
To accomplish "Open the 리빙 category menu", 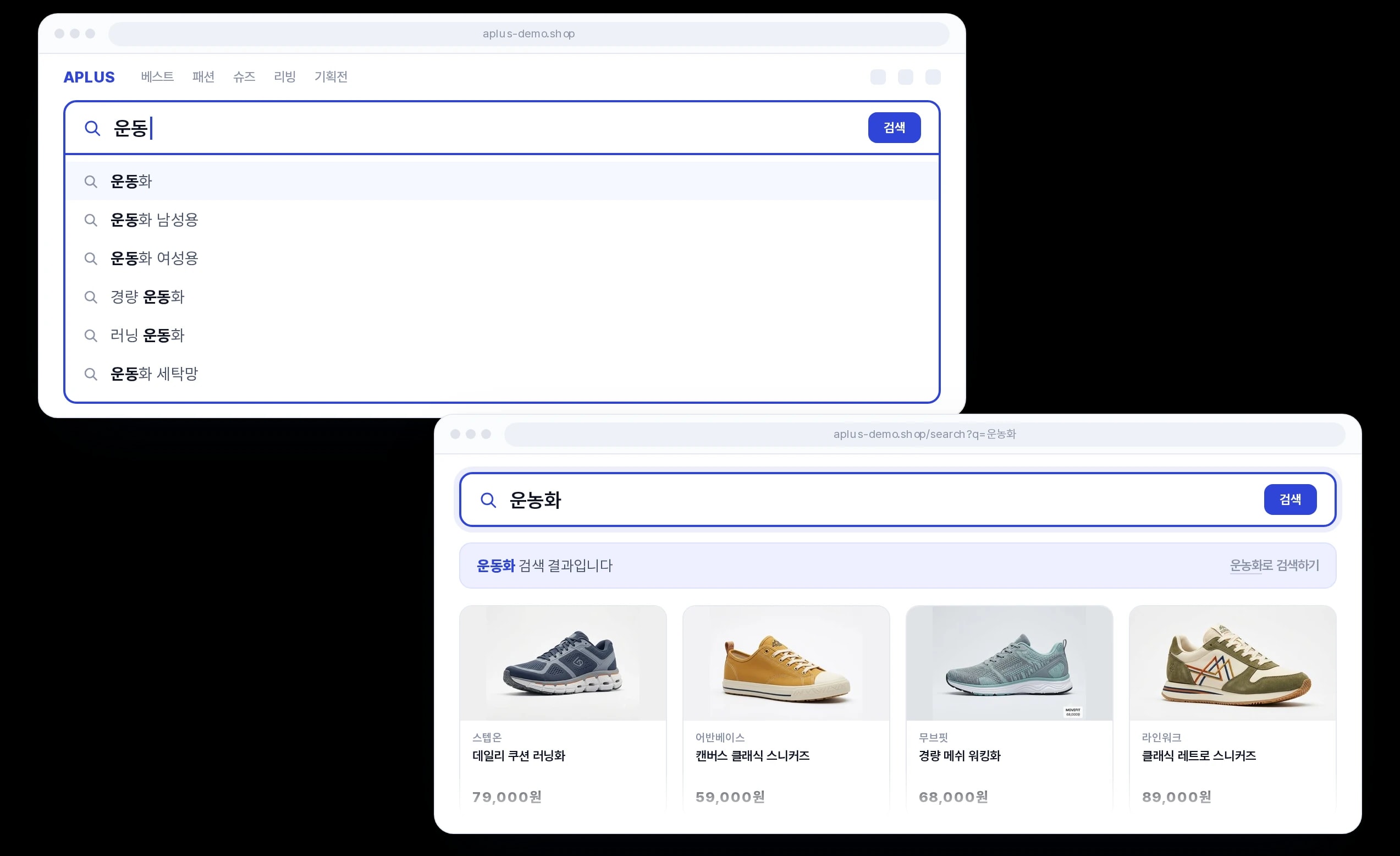I will (285, 76).
